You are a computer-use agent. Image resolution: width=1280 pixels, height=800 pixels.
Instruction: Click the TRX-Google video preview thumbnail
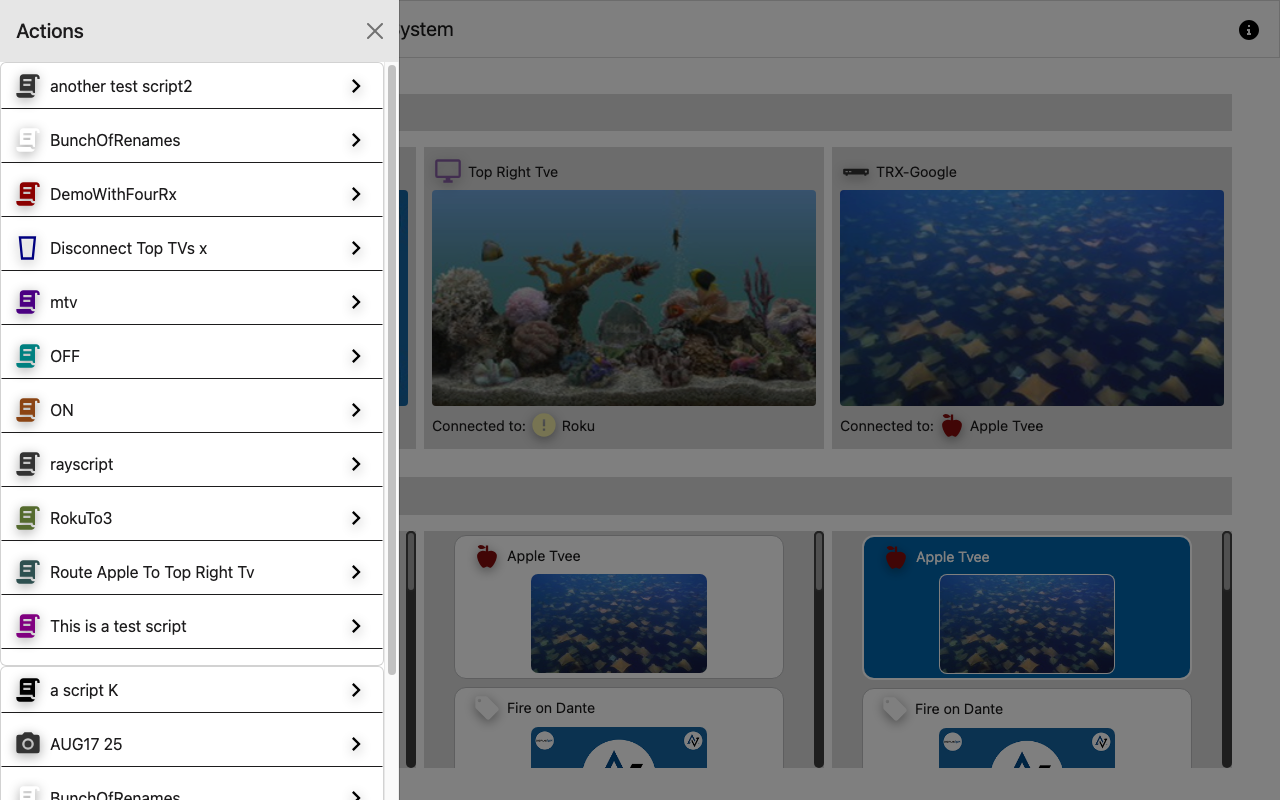[1032, 298]
